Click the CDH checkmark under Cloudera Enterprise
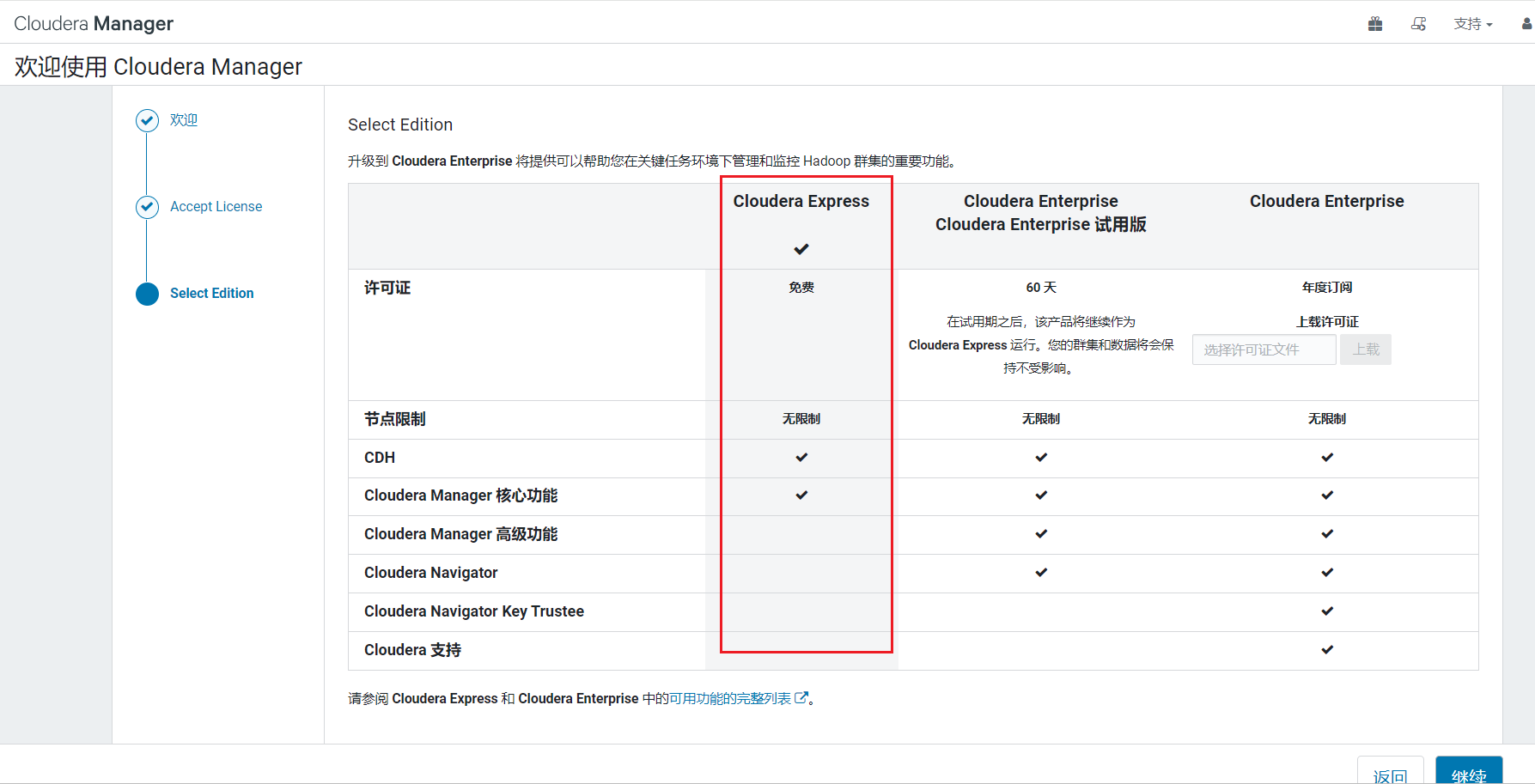Screen dimensions: 1535x784 [1327, 458]
